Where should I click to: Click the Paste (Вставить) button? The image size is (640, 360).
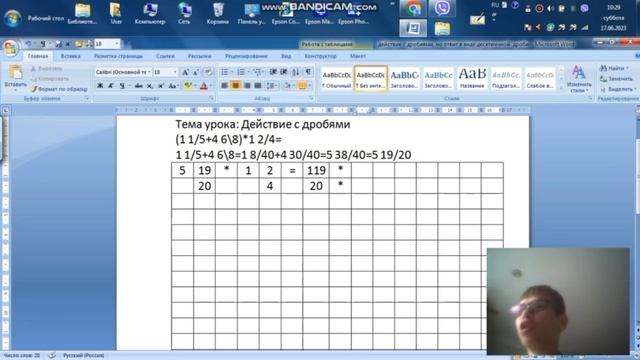pos(16,77)
